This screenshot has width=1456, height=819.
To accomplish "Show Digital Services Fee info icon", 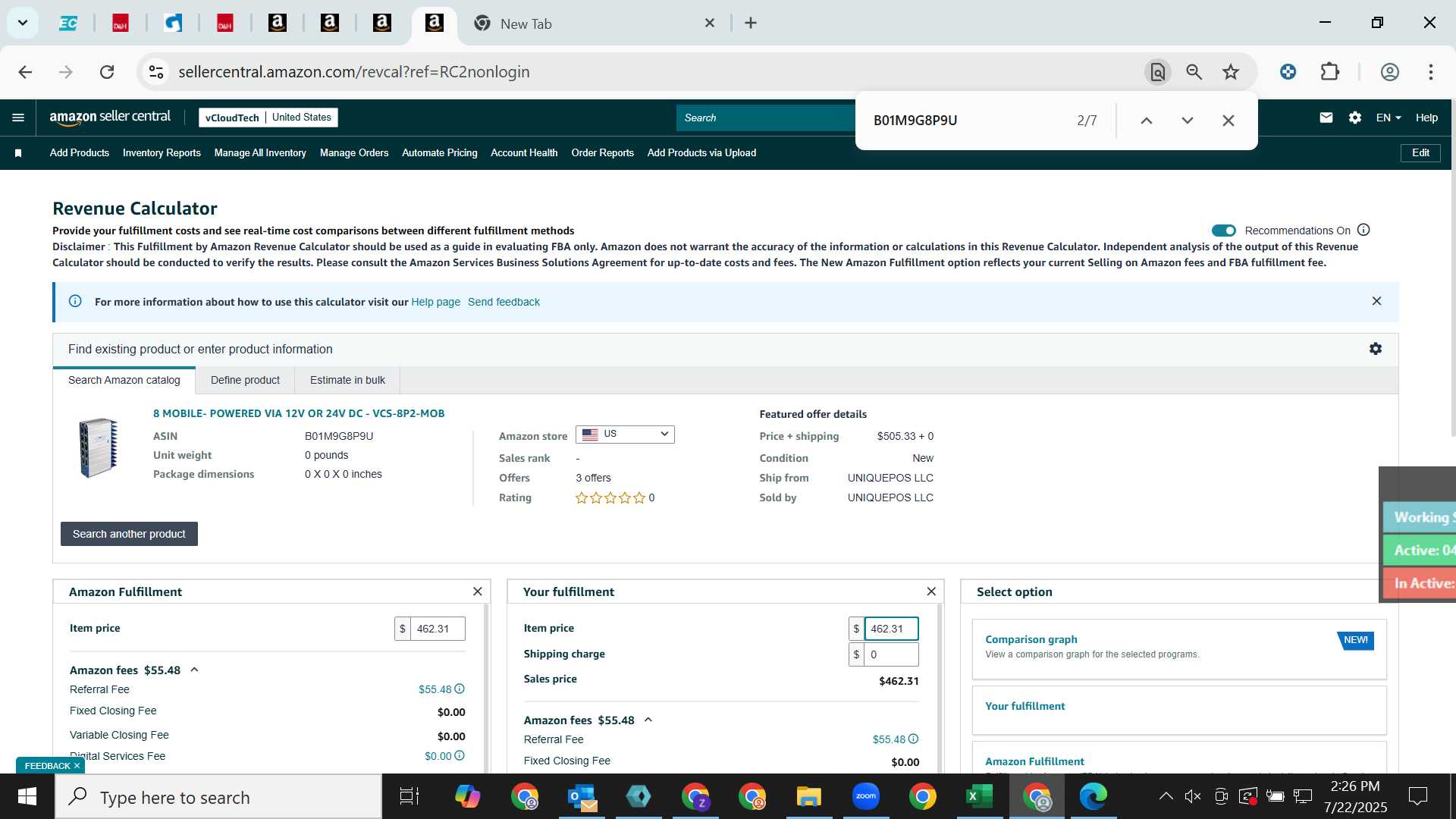I will (459, 756).
